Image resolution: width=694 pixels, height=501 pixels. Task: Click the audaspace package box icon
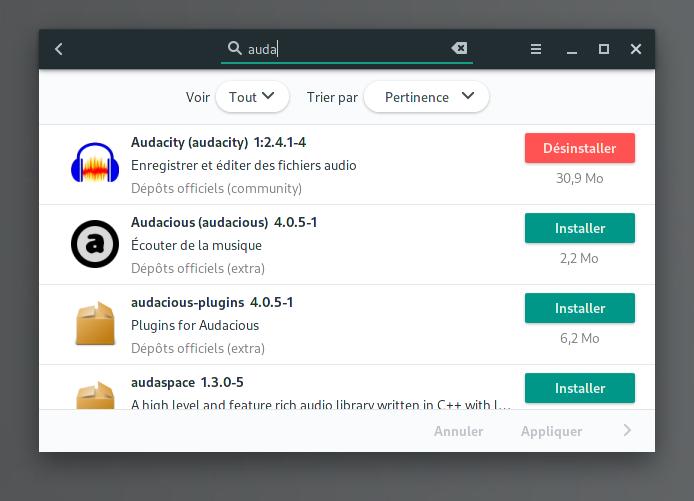(x=95, y=395)
